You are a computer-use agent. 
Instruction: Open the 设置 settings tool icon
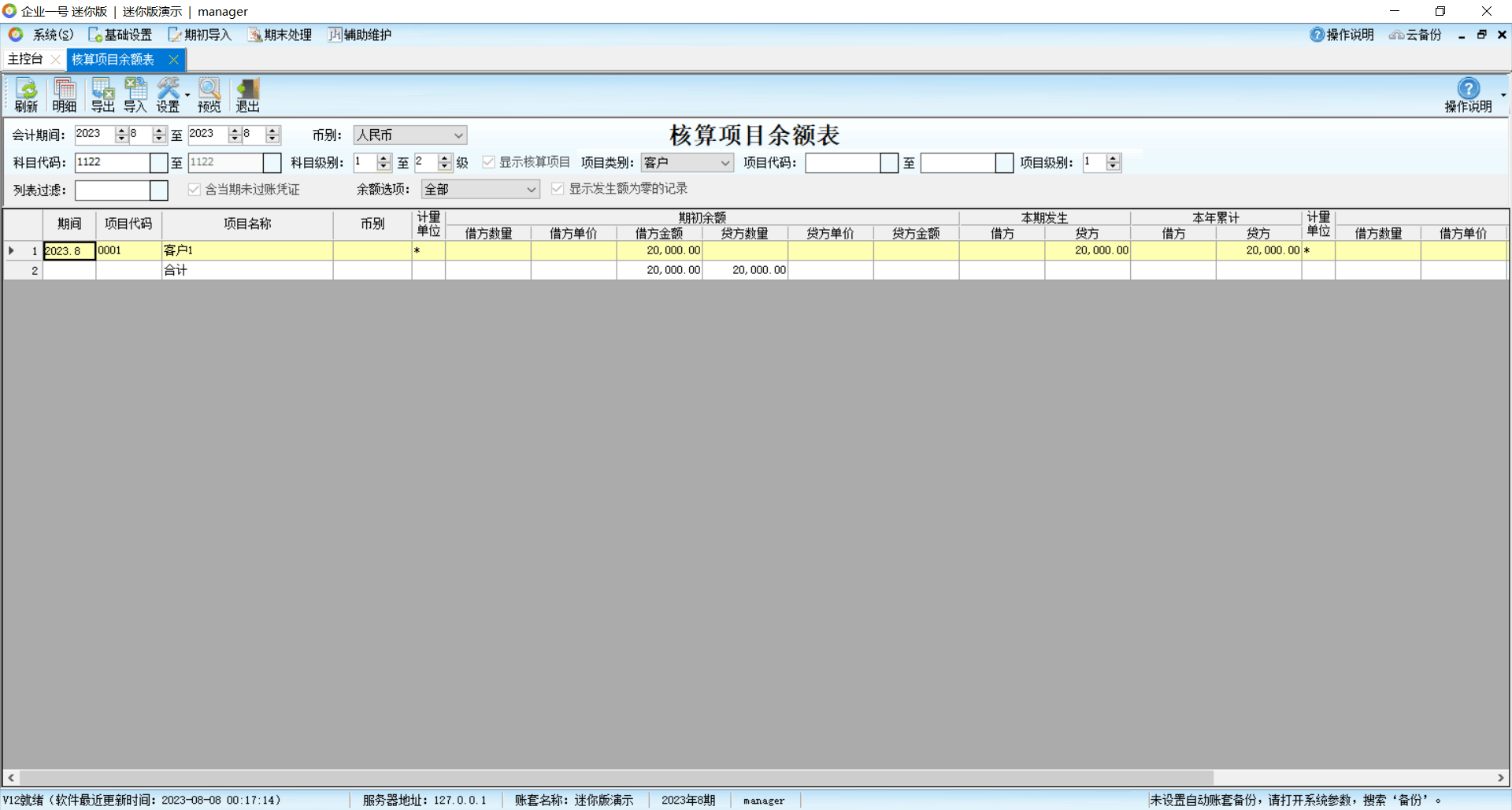(168, 94)
